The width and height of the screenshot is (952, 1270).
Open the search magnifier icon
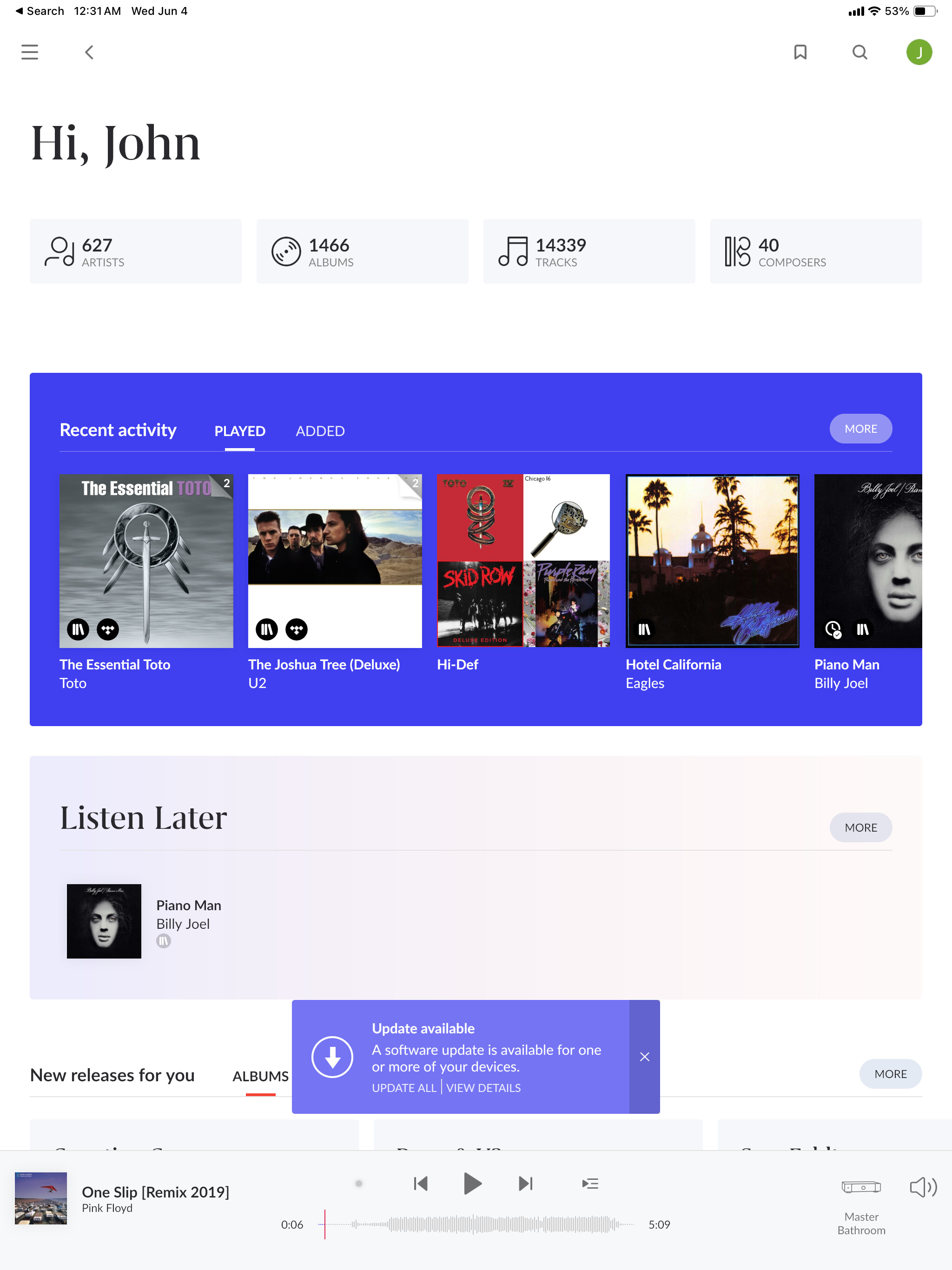tap(859, 52)
